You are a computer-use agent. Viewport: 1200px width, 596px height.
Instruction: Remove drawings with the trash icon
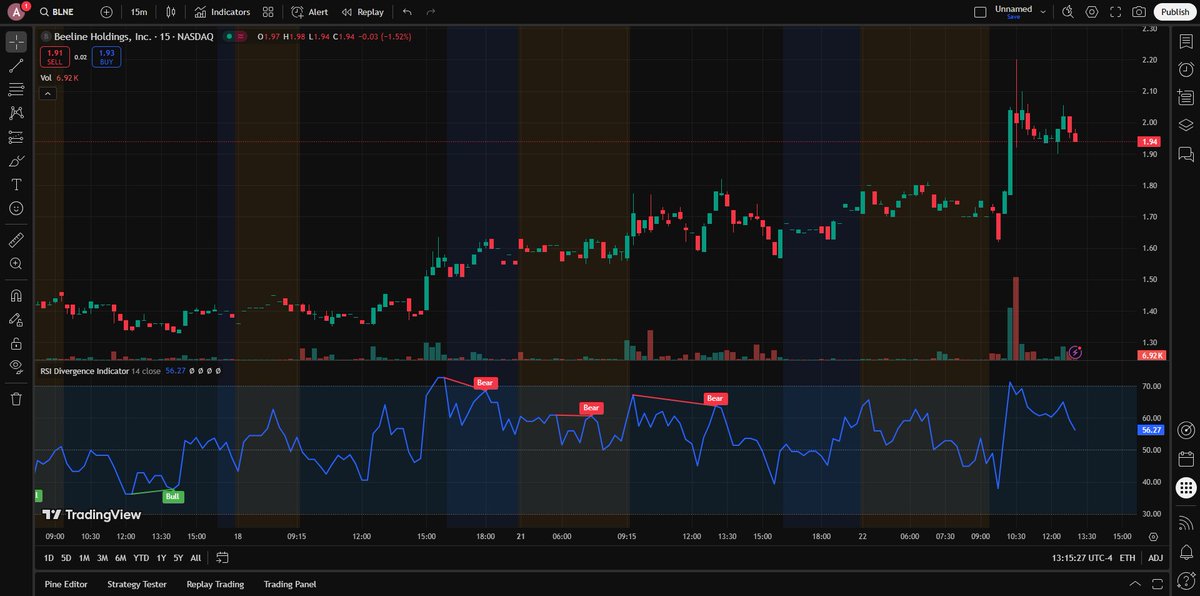click(16, 399)
